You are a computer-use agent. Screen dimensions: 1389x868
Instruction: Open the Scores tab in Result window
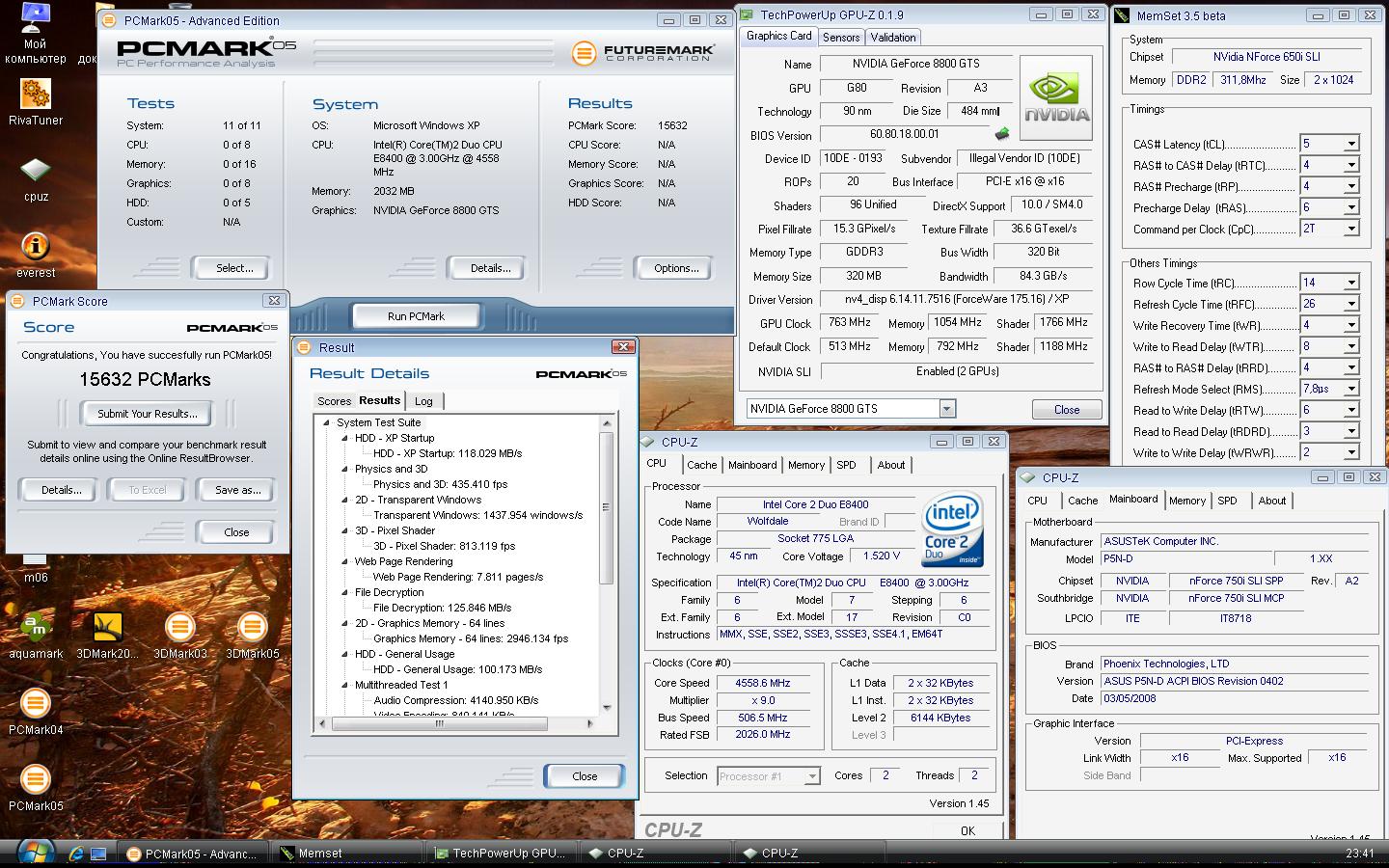[x=334, y=401]
